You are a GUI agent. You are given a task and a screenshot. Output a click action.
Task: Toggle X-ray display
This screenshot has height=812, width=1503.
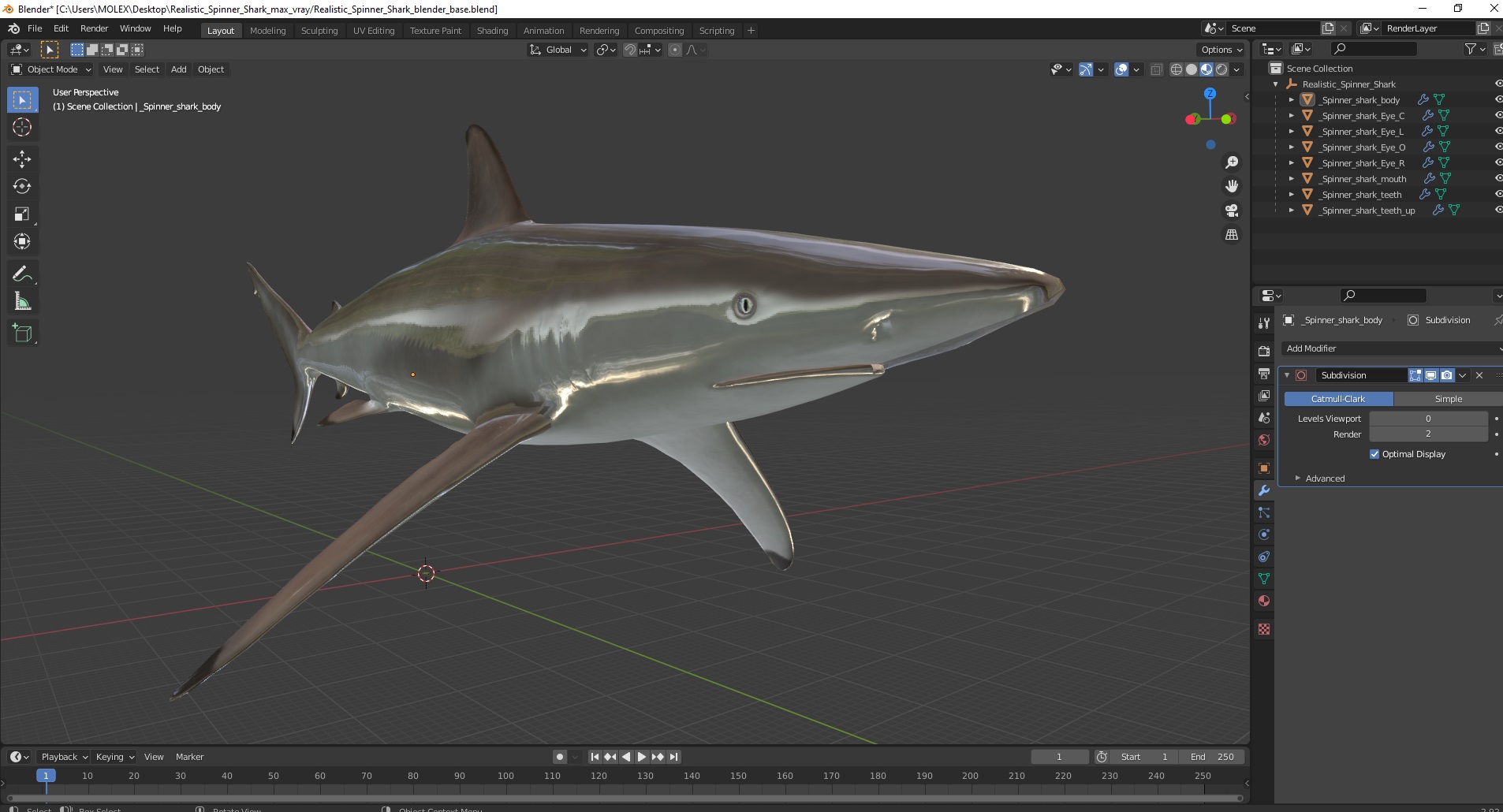[x=1156, y=69]
